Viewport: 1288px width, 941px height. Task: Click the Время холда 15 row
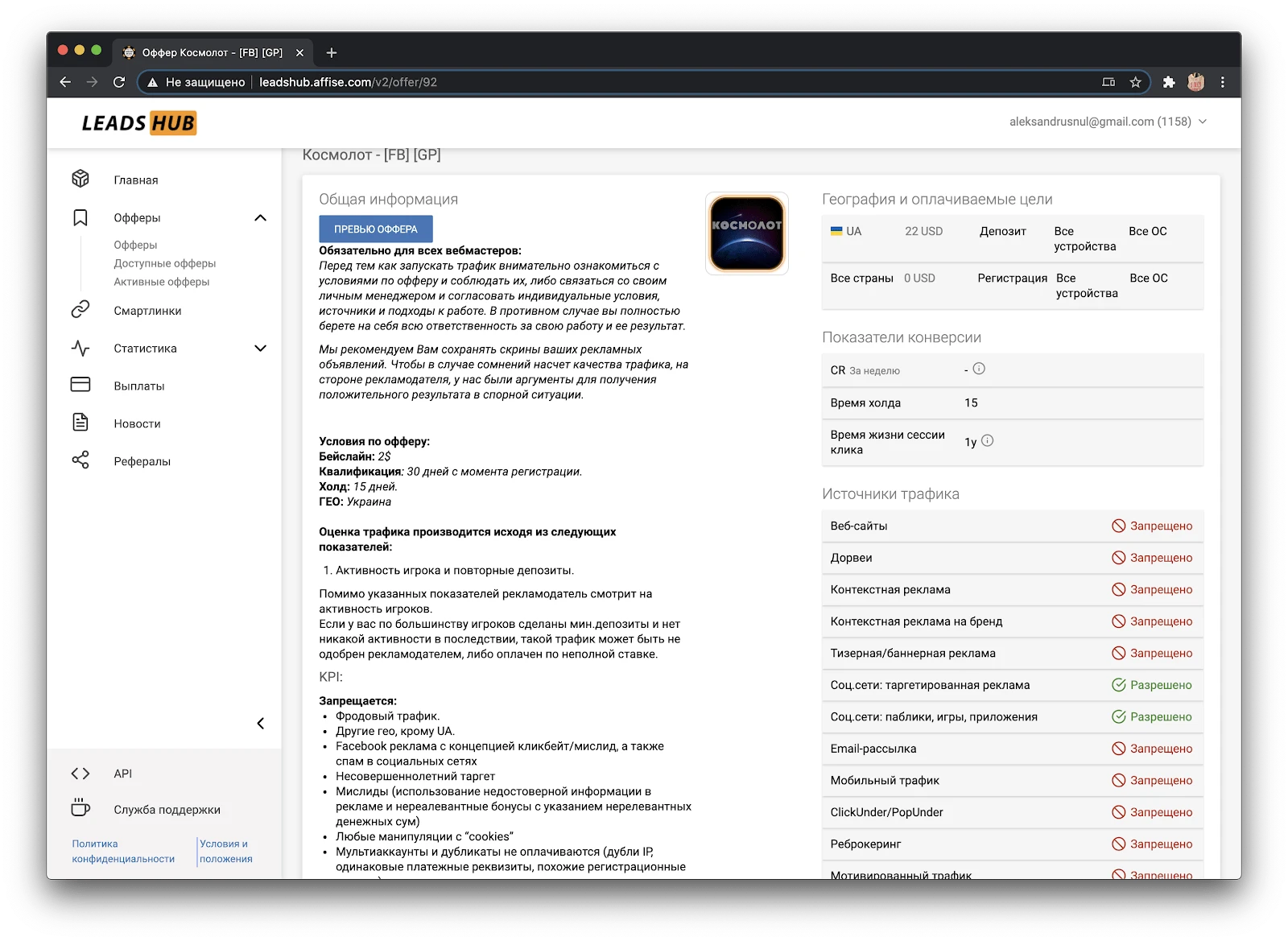click(x=1013, y=402)
